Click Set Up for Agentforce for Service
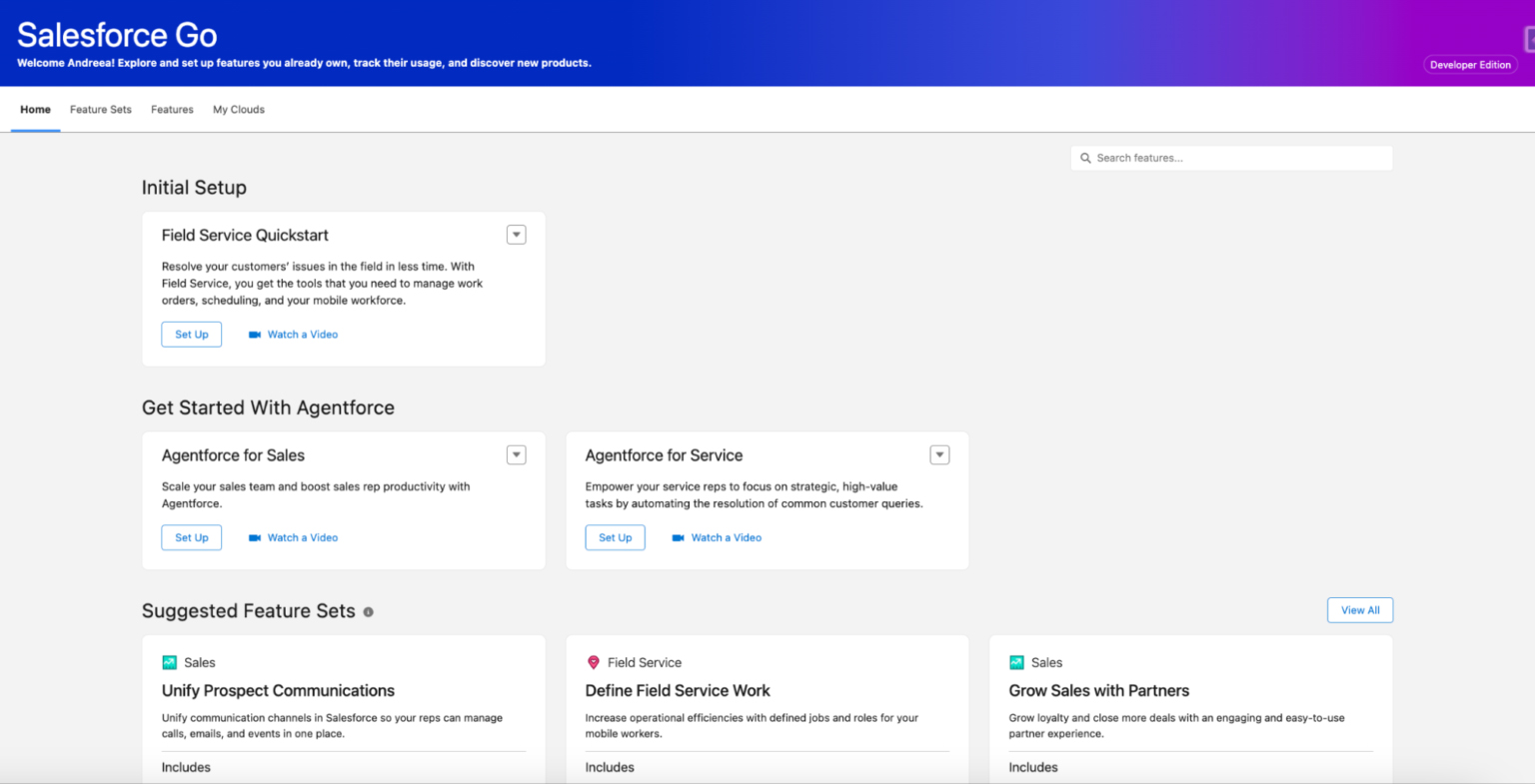This screenshot has height=784, width=1535. pos(616,537)
